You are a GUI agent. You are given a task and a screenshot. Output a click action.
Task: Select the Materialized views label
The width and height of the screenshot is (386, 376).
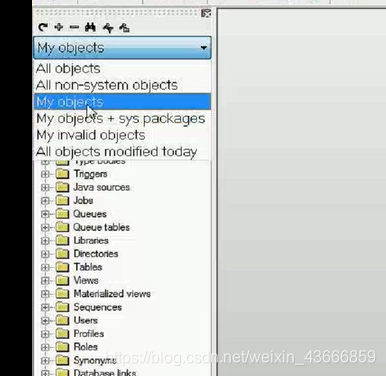click(x=112, y=294)
